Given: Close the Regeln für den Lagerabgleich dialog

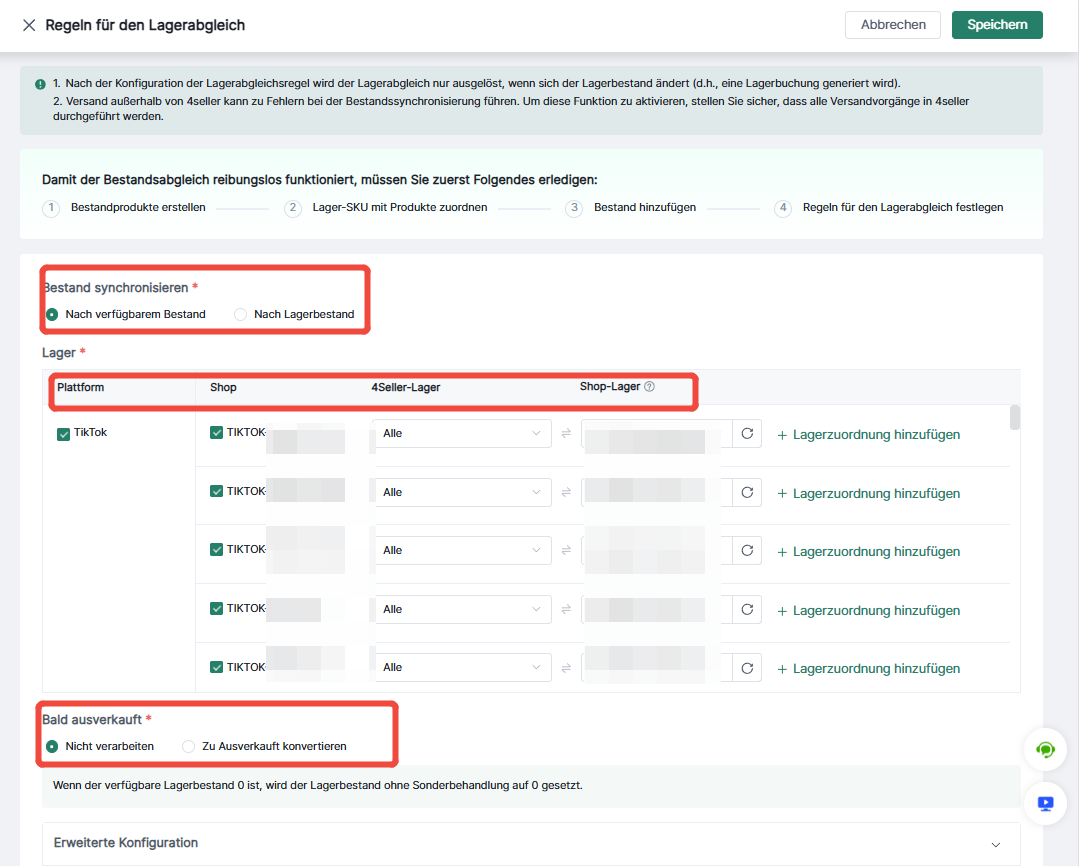Looking at the screenshot, I should pos(29,25).
